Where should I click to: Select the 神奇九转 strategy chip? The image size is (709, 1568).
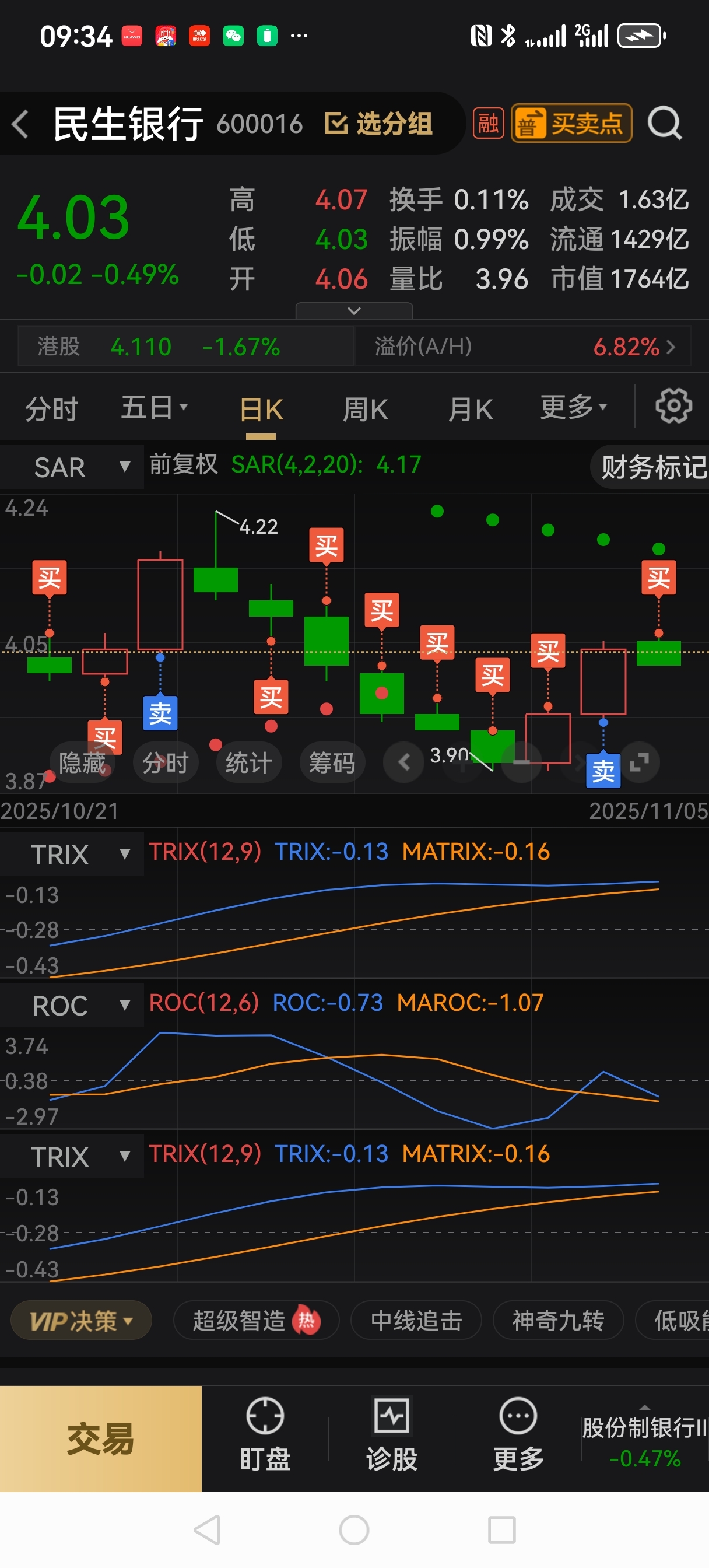point(558,1320)
